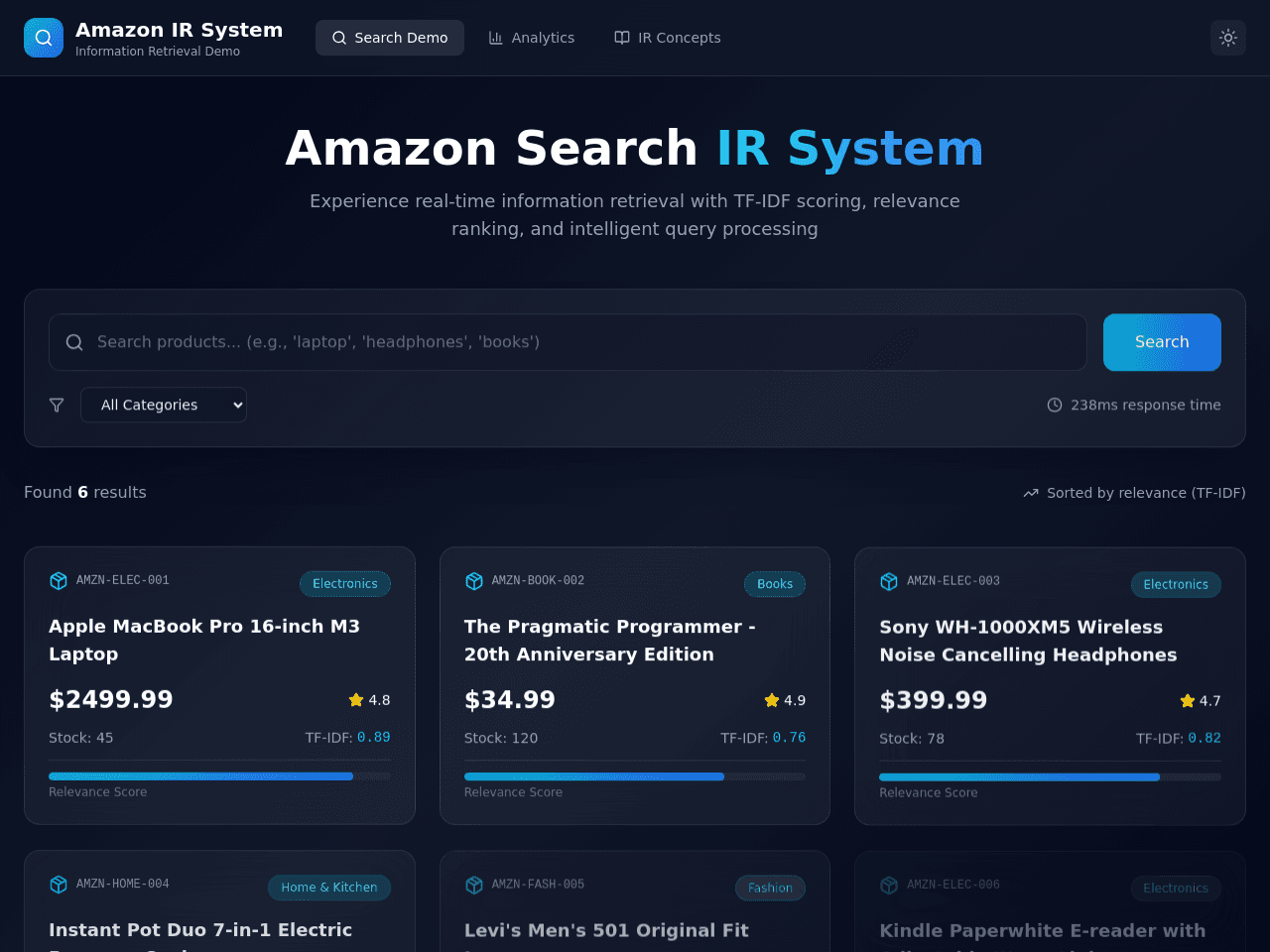Click the package icon next to AMZN-HOME-004
The width and height of the screenshot is (1270, 952).
tap(59, 884)
